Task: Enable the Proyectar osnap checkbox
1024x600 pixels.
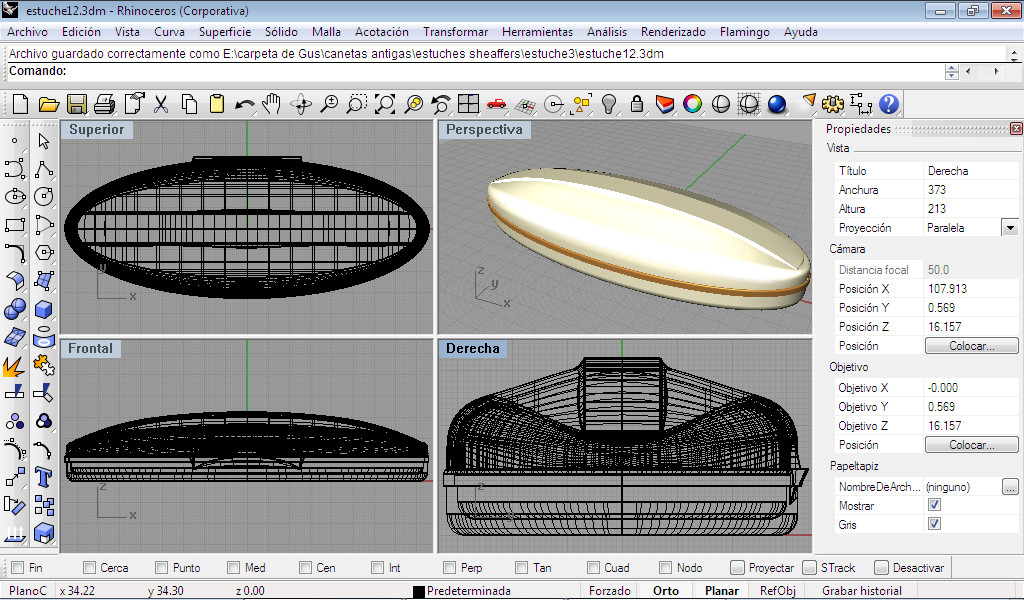Action: click(737, 568)
